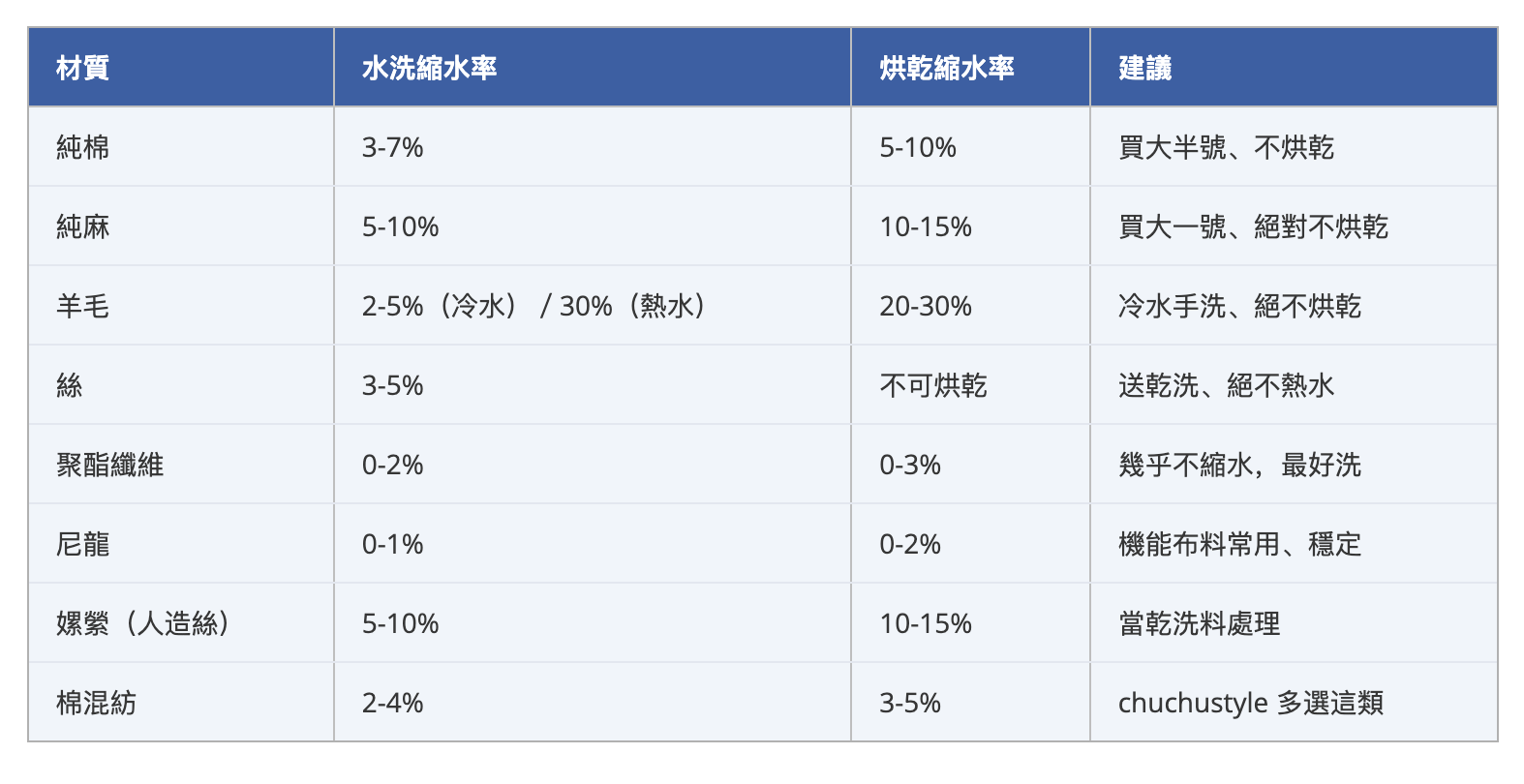Click the 送乾洗、絕不熱水 advice cell
This screenshot has height=784, width=1524.
point(1226,385)
